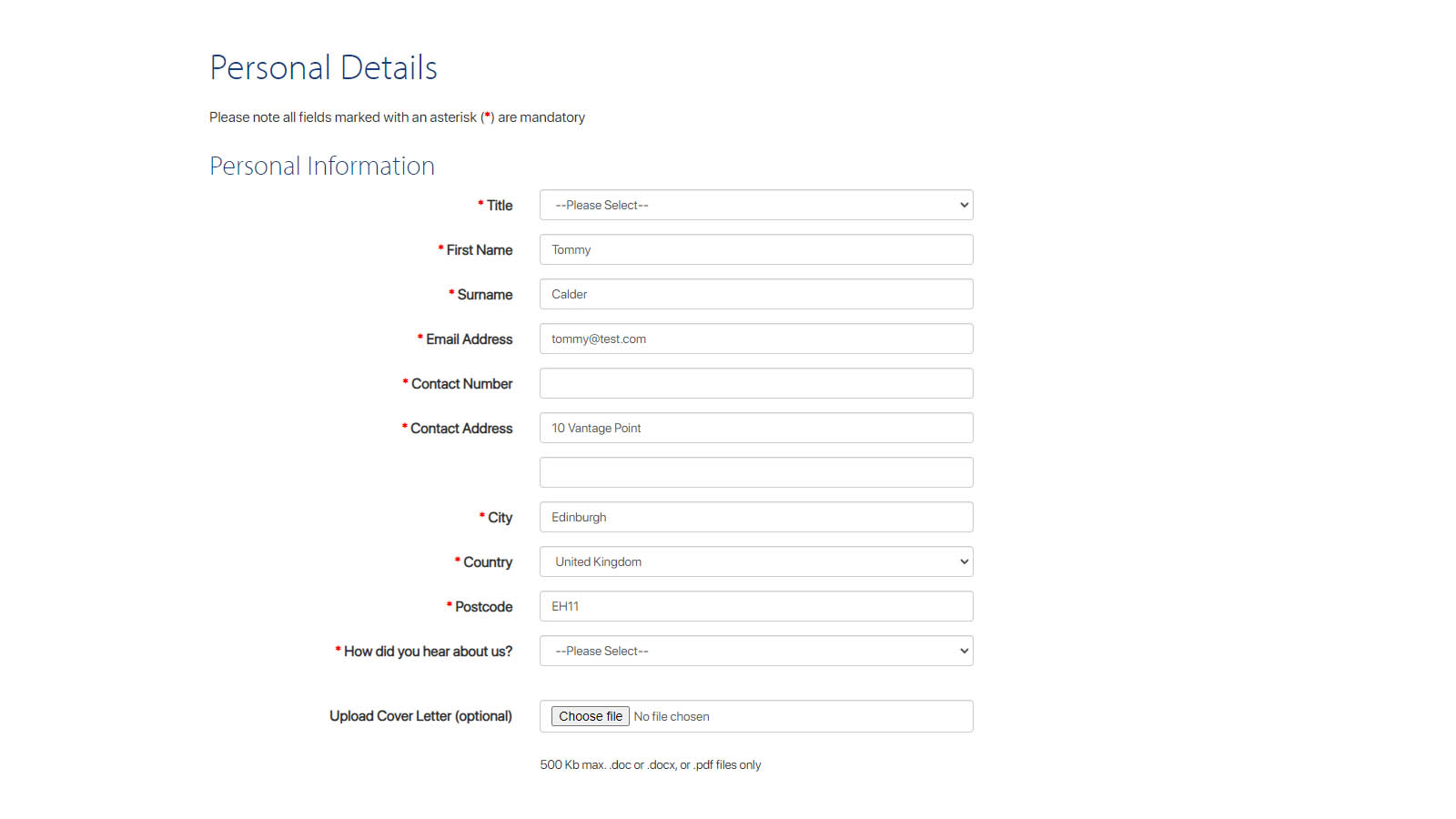The height and width of the screenshot is (819, 1456).
Task: Click the Surname field containing Calder
Action: [x=755, y=294]
